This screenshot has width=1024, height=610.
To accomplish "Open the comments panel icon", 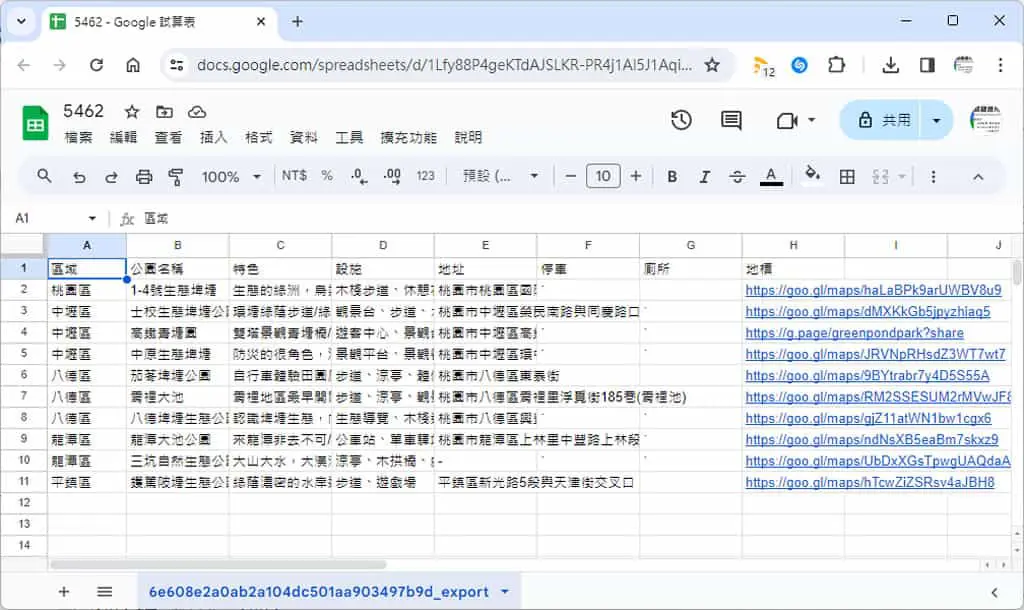I will click(731, 120).
